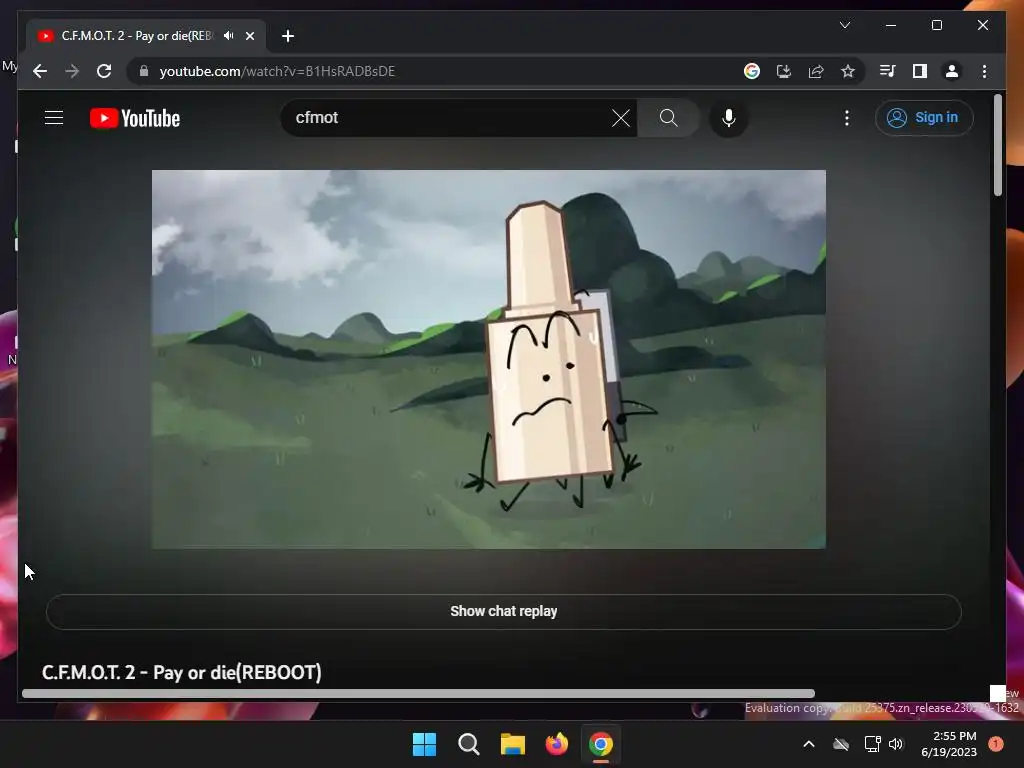
Task: Open the Chrome profile menu
Action: tap(952, 71)
